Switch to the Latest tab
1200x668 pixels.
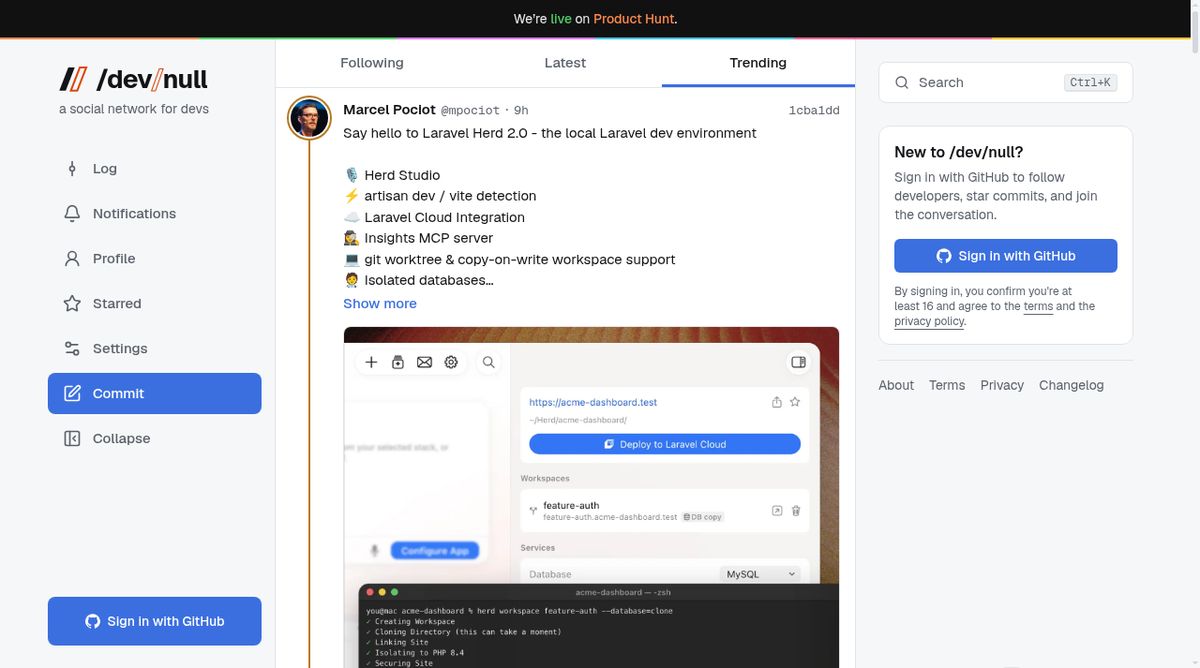tap(565, 63)
